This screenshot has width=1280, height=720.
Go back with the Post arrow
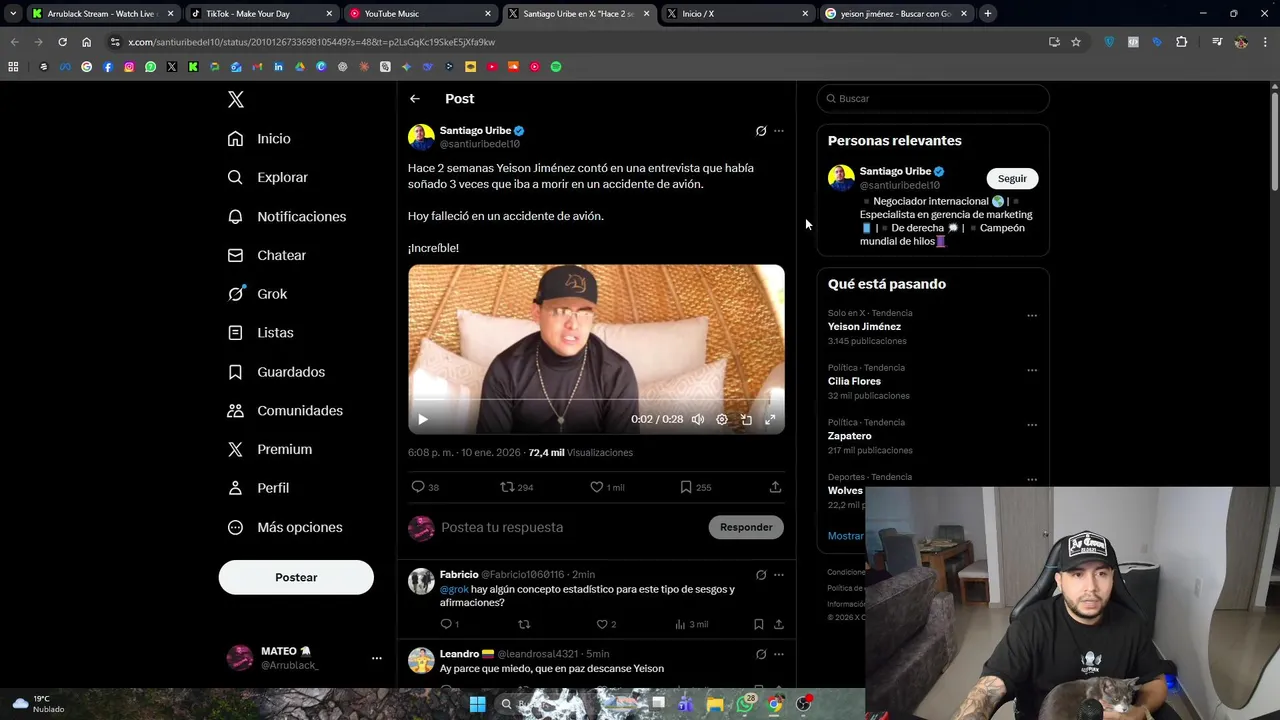coord(415,99)
